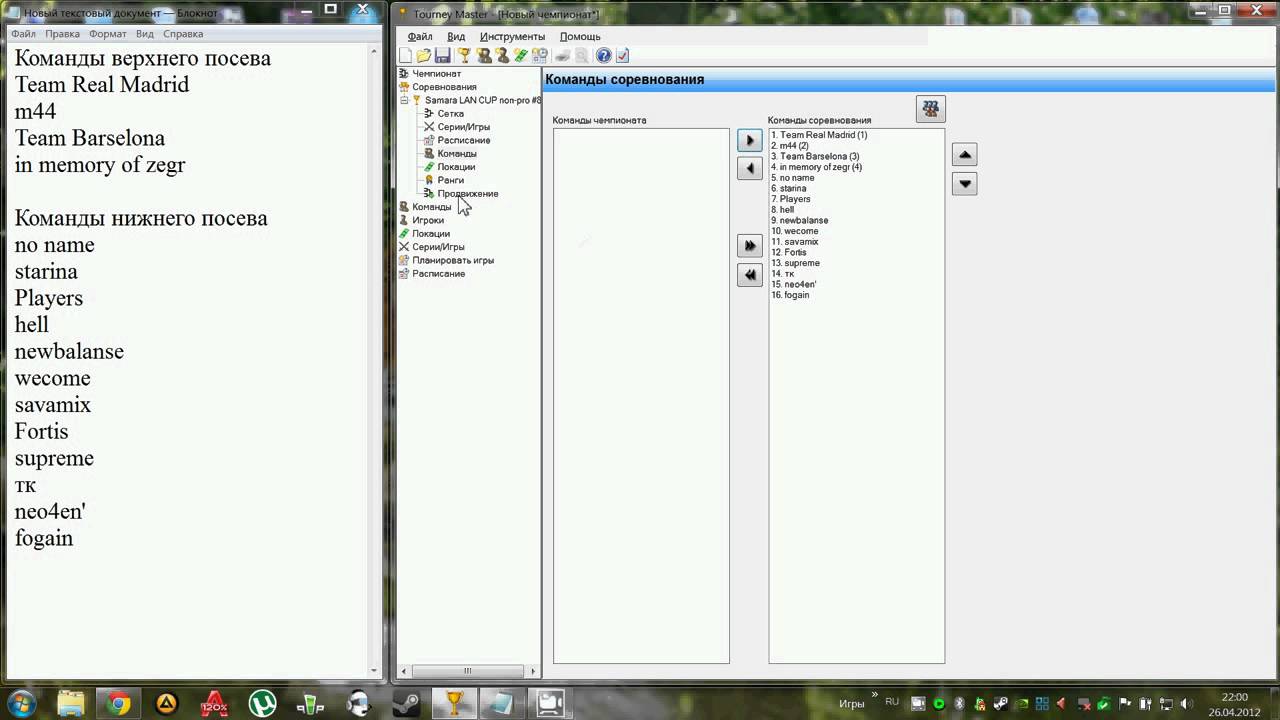The width and height of the screenshot is (1280, 720).
Task: Open the blue Help question mark icon
Action: click(603, 56)
